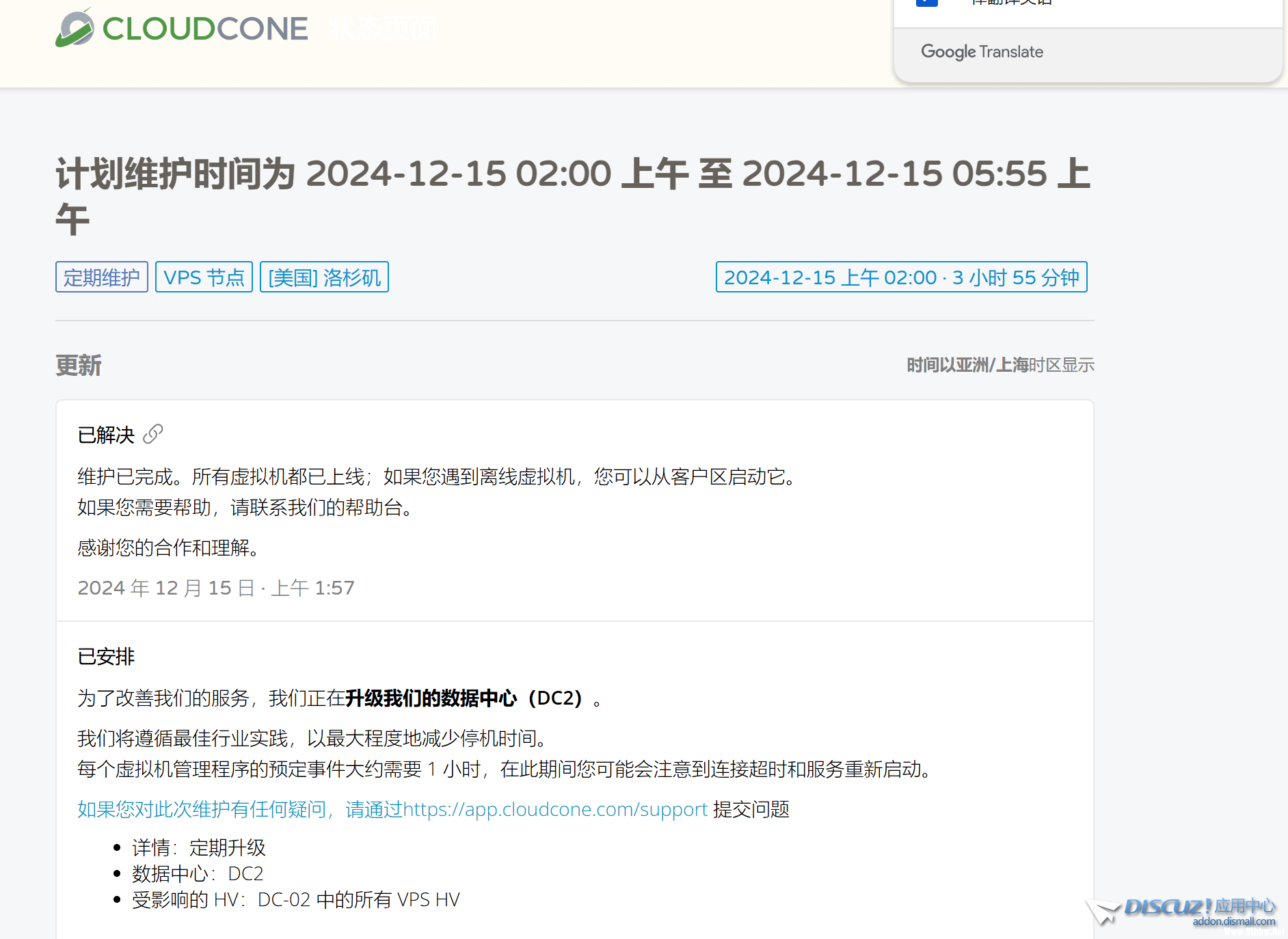Viewport: 1288px width, 939px height.
Task: Click the faint 状态页面 header title
Action: 383,29
